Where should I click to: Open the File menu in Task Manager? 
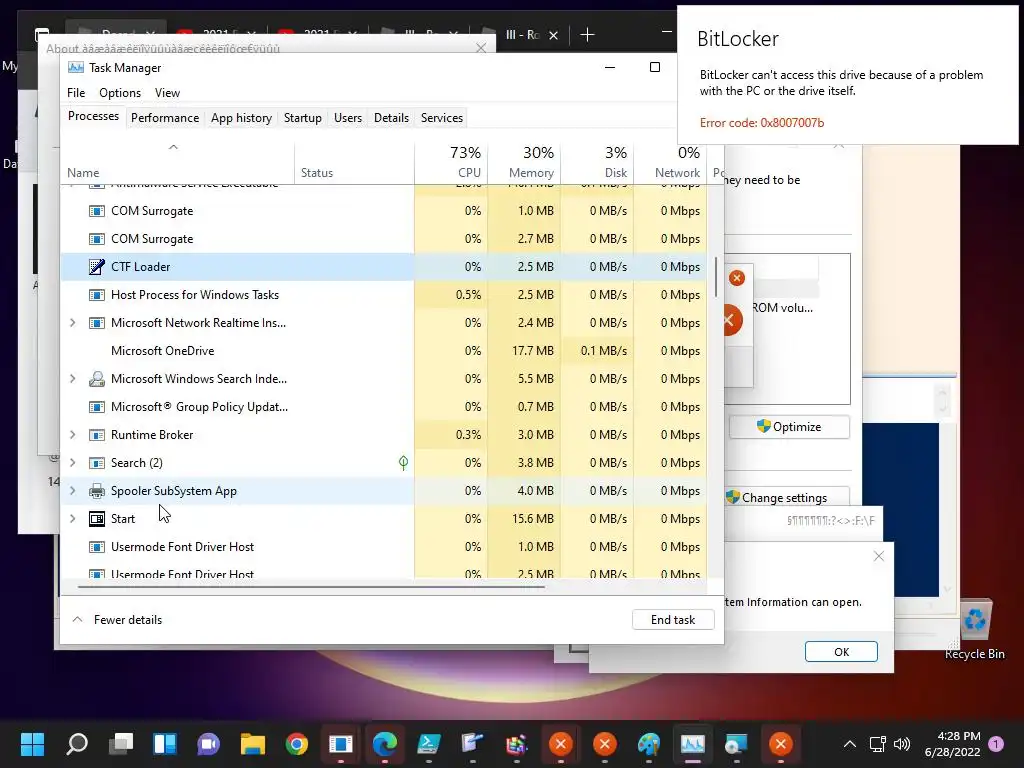pyautogui.click(x=76, y=93)
